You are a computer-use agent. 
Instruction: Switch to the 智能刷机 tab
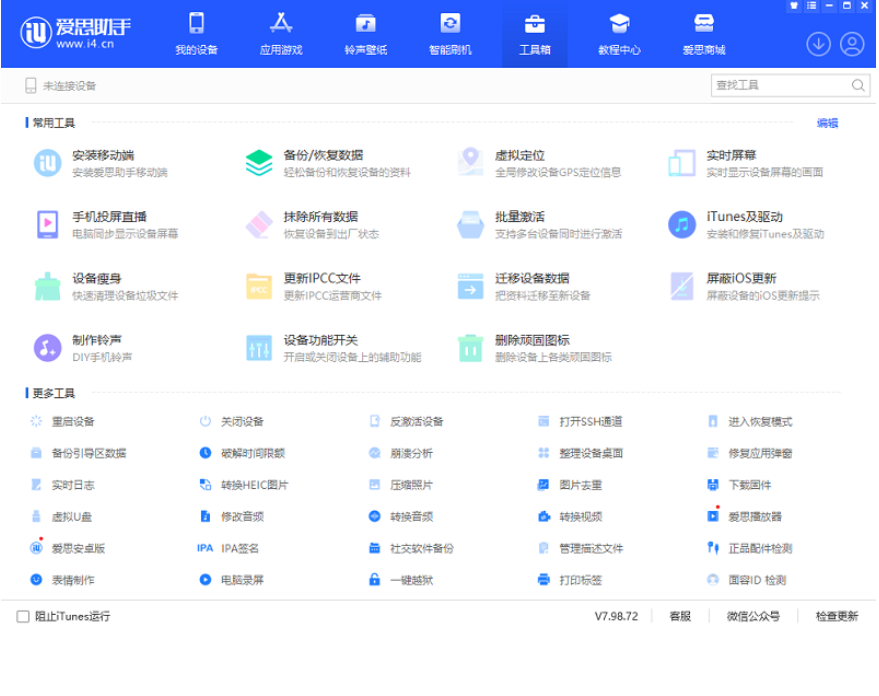450,34
